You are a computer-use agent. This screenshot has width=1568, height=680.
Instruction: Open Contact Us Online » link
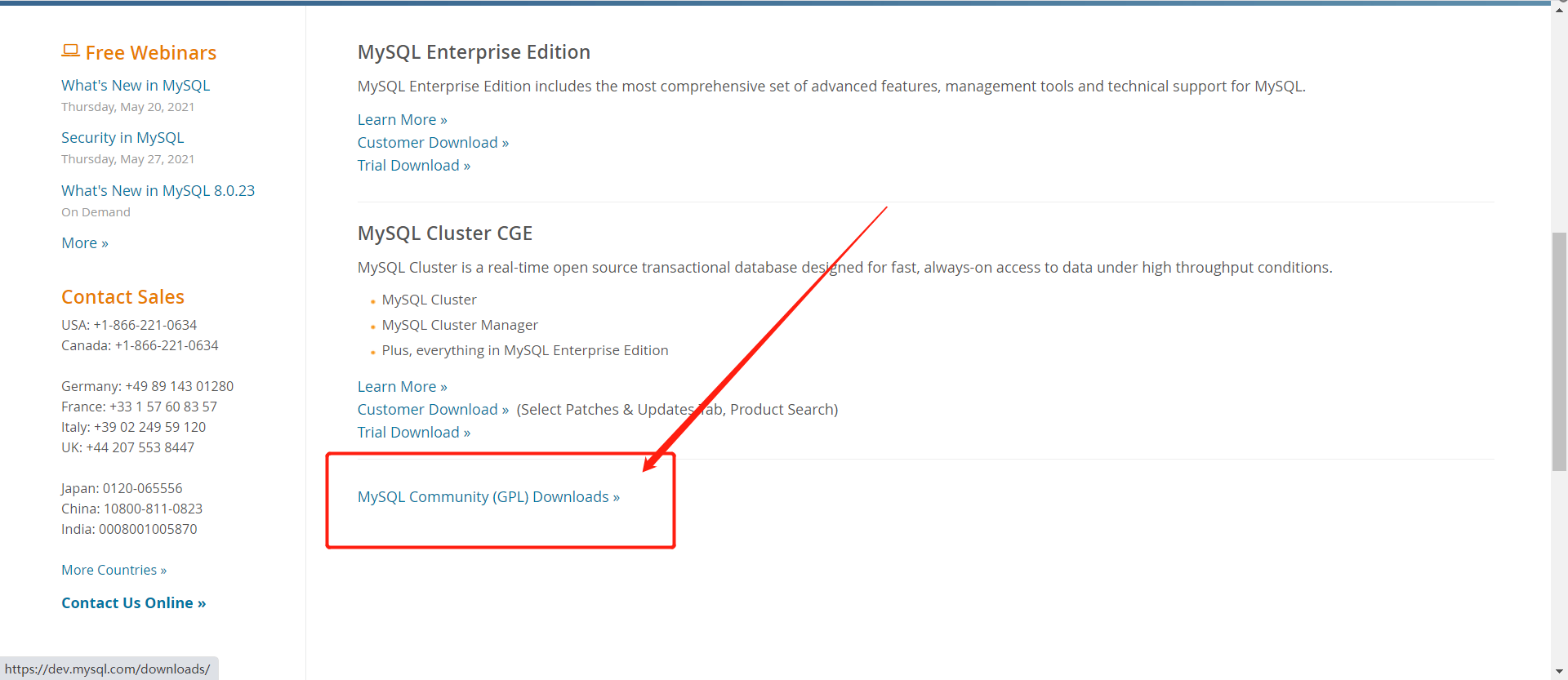134,603
